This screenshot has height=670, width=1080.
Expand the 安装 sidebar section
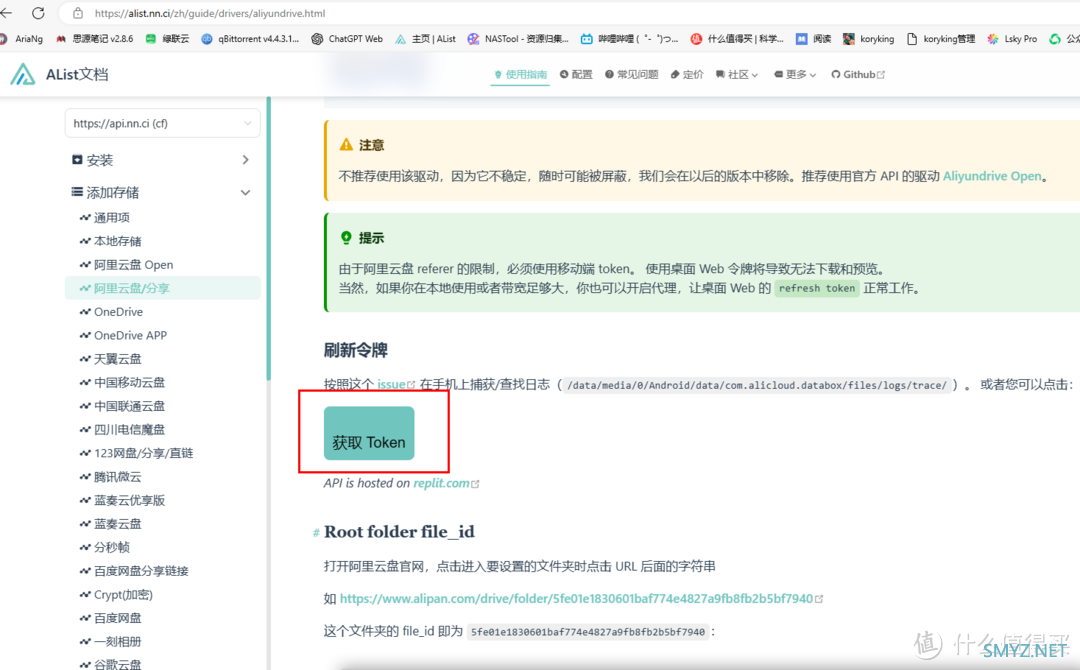click(162, 160)
